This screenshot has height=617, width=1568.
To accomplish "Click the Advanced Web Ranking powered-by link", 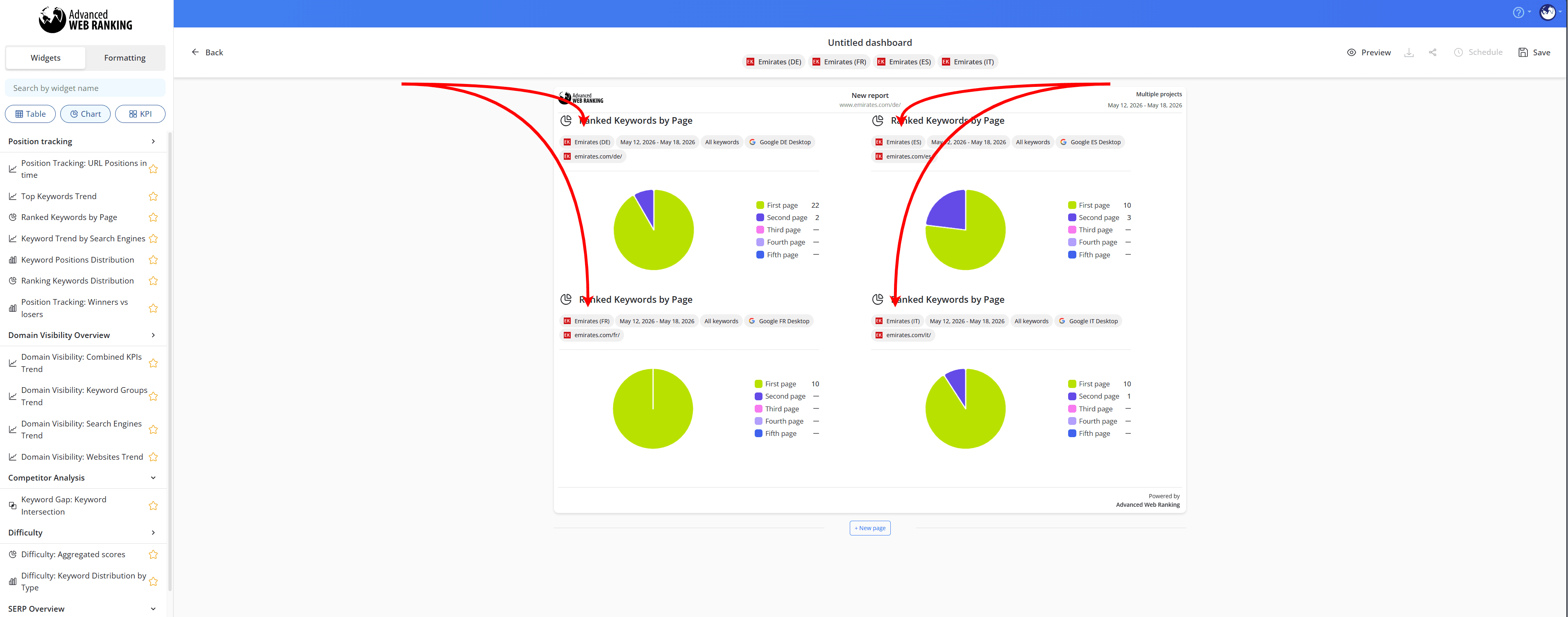I will coord(1147,504).
